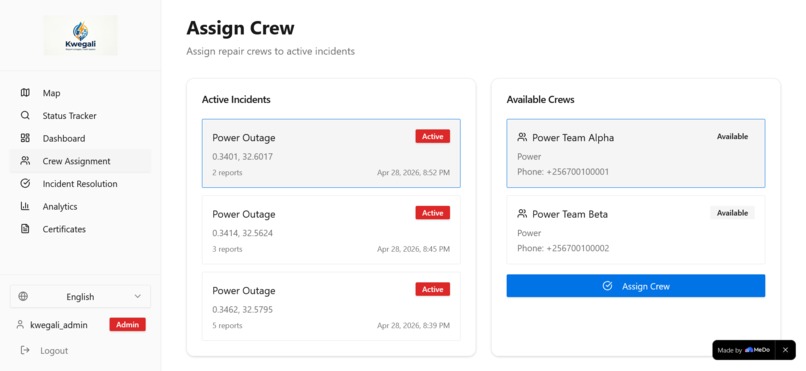Click the Power Team Beta crew icon
806x371 pixels.
click(x=522, y=213)
